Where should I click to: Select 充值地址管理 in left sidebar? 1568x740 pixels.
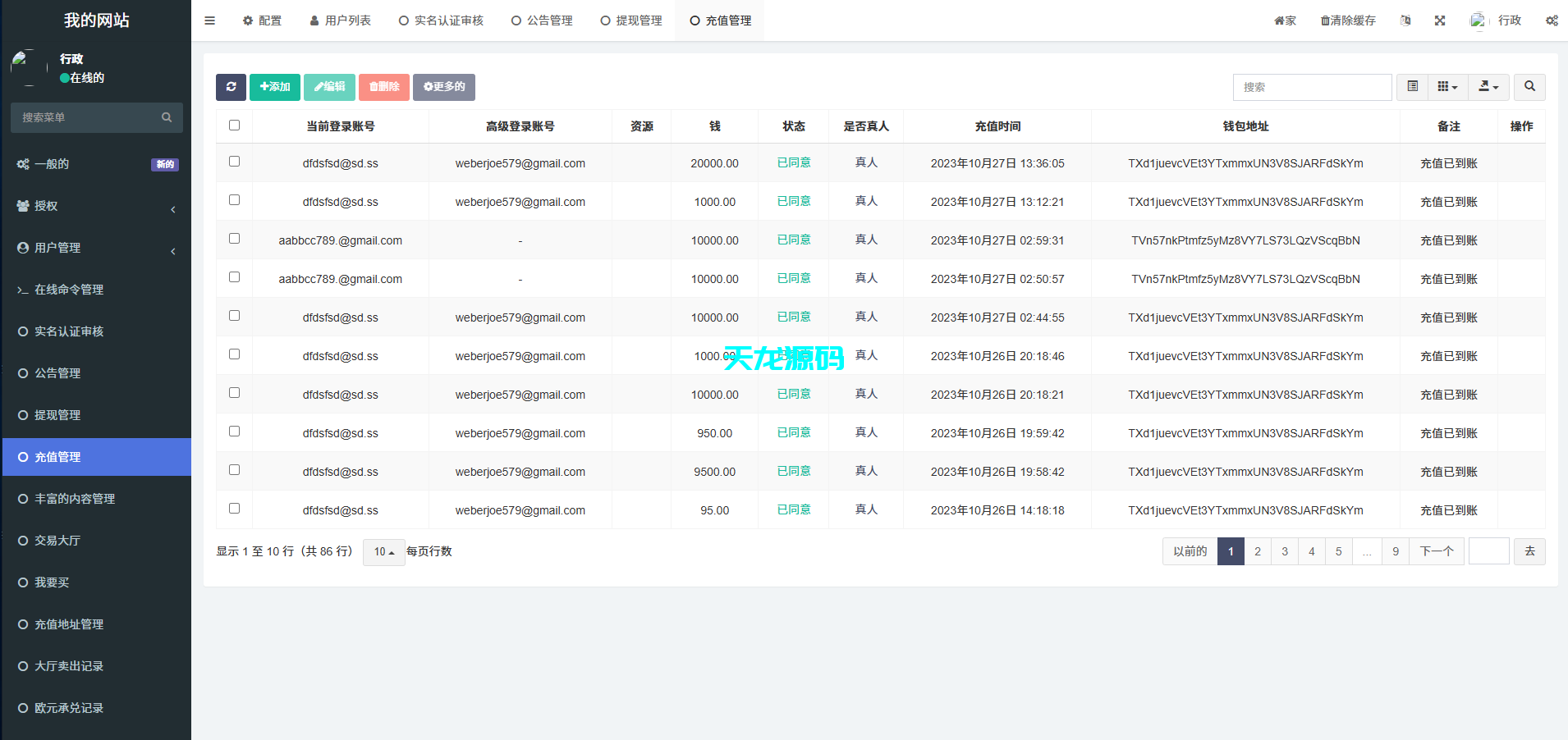(69, 624)
